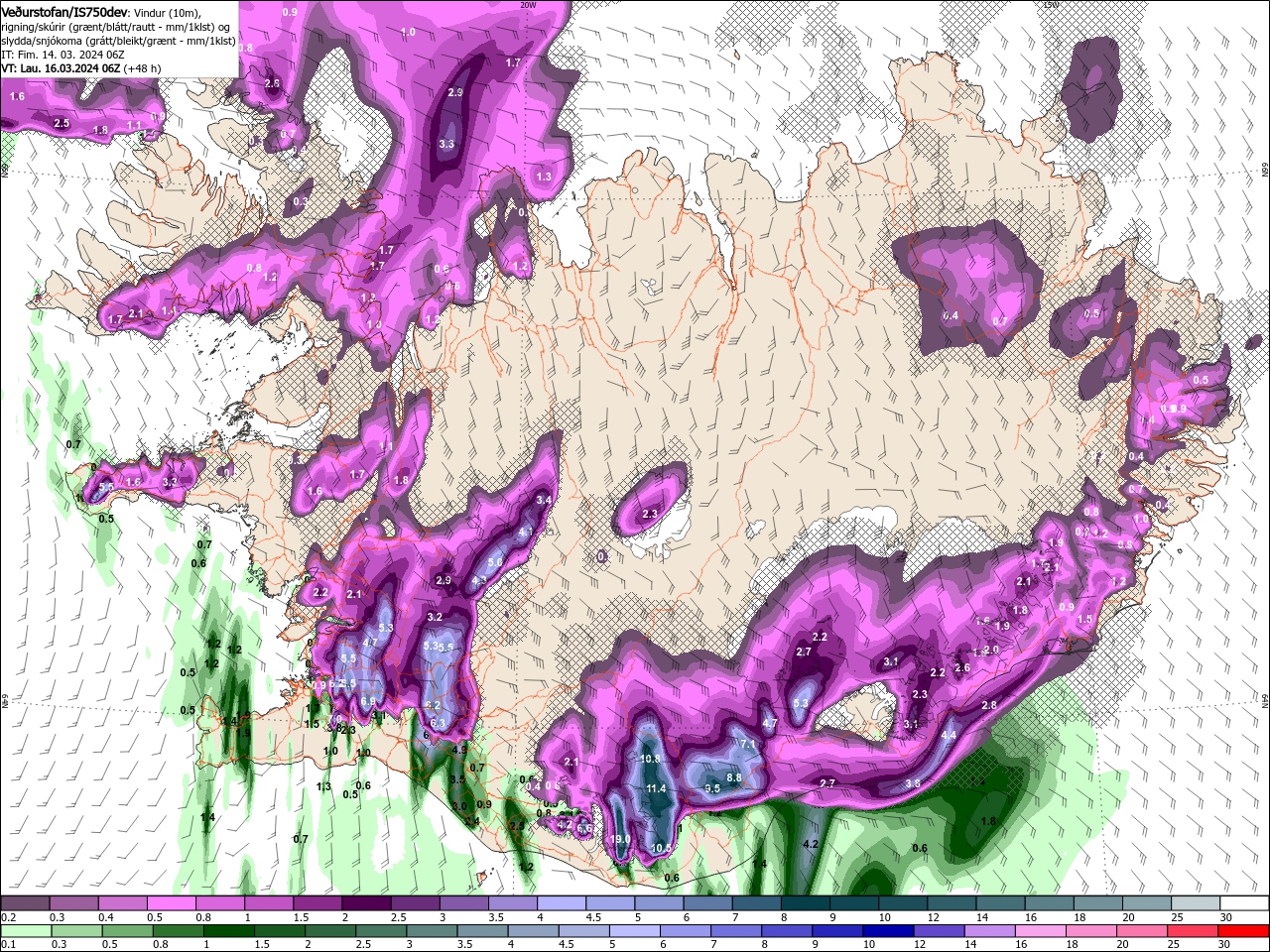Click the 11.4 precipitation value on the map
The image size is (1270, 952).
656,789
